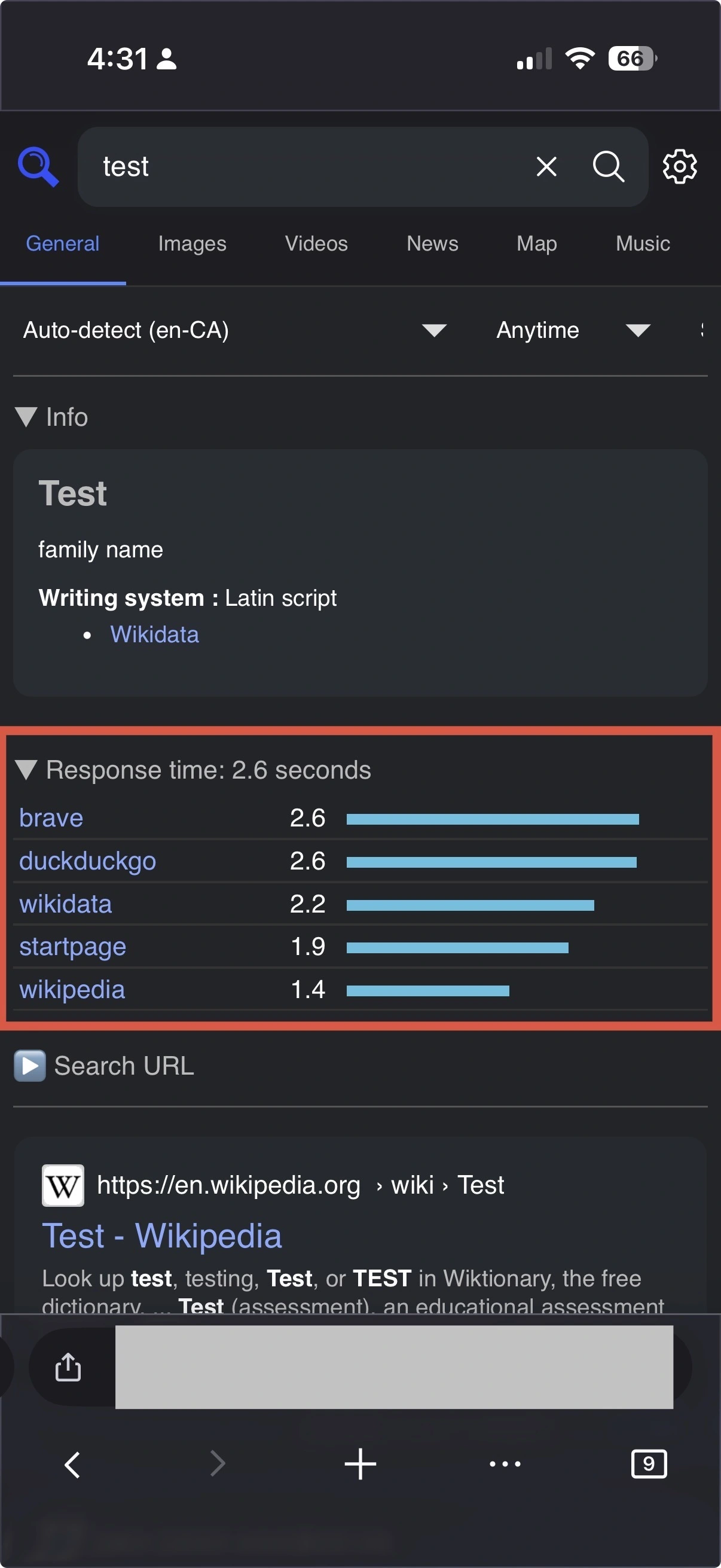Open Auto-detect language dropdown
721x1568 pixels.
(234, 331)
